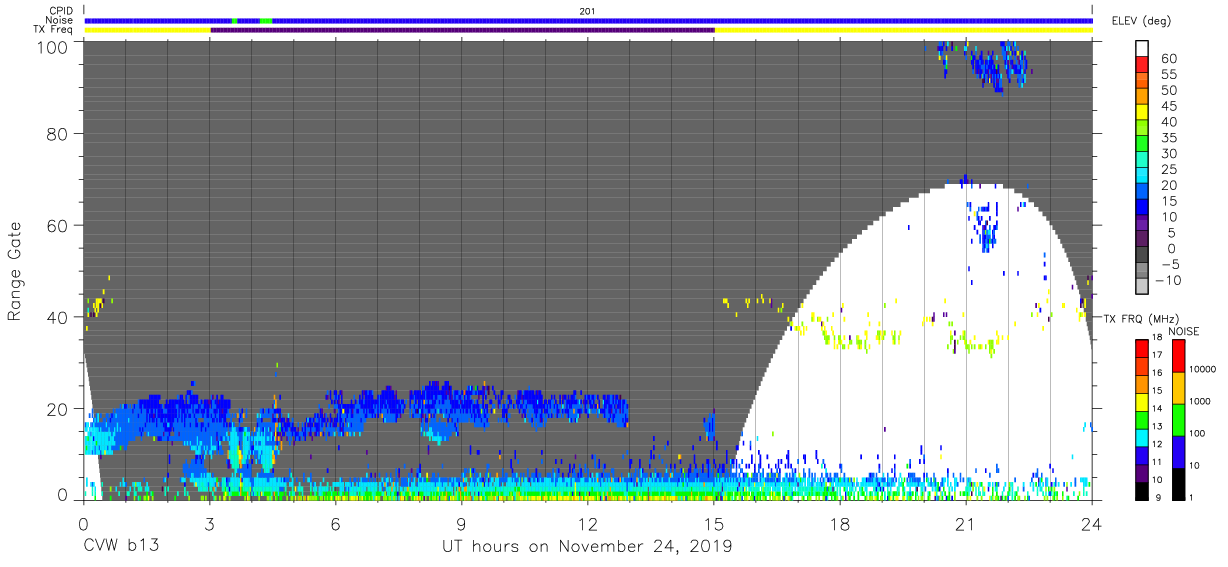Click the '201' CPID value
Viewport: 1228px width, 567px height.
[588, 10]
